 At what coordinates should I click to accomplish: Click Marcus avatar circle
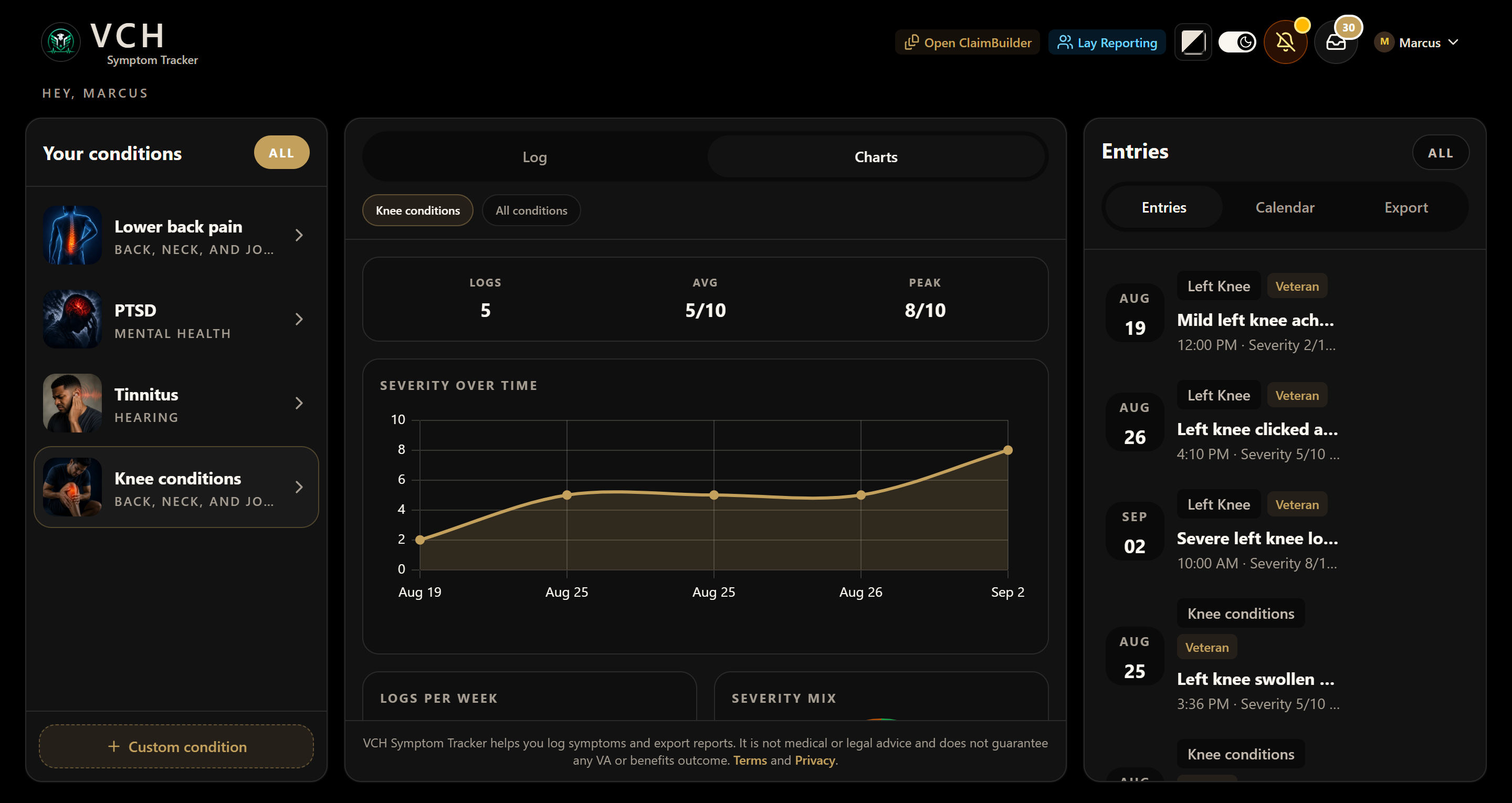[1384, 43]
